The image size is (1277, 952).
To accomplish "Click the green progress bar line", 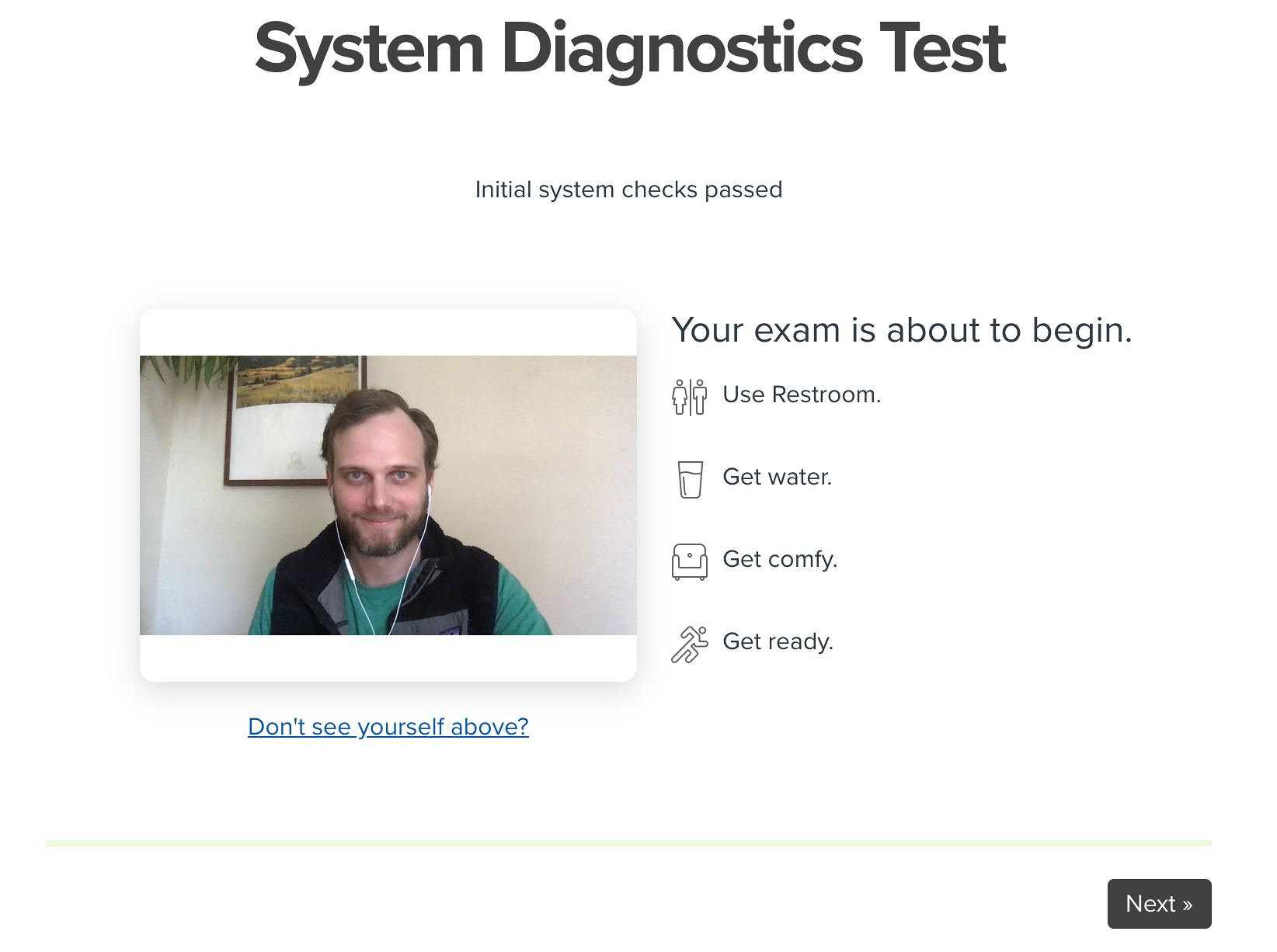I will point(629,843).
